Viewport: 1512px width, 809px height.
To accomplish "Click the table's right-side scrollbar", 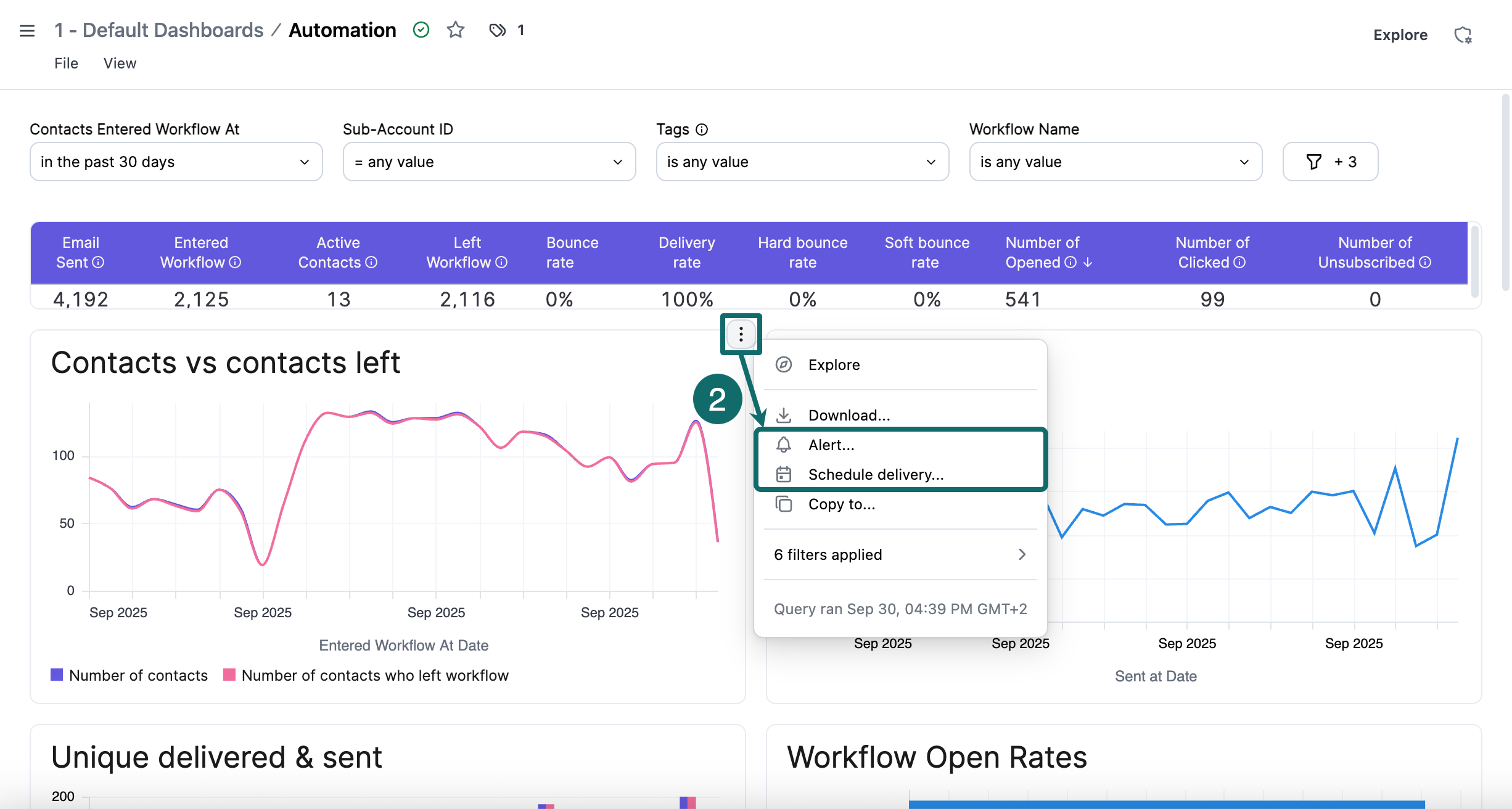I will 1476,262.
